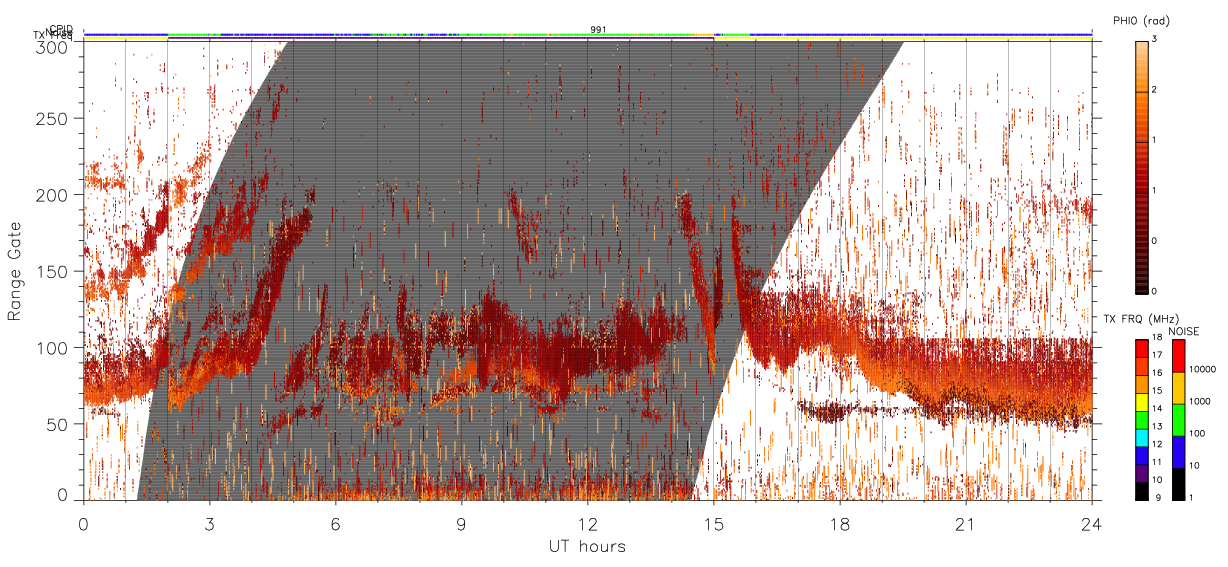The width and height of the screenshot is (1228, 567).
Task: Click the yellow swatch in TX FRQ scale
Action: click(x=1141, y=401)
